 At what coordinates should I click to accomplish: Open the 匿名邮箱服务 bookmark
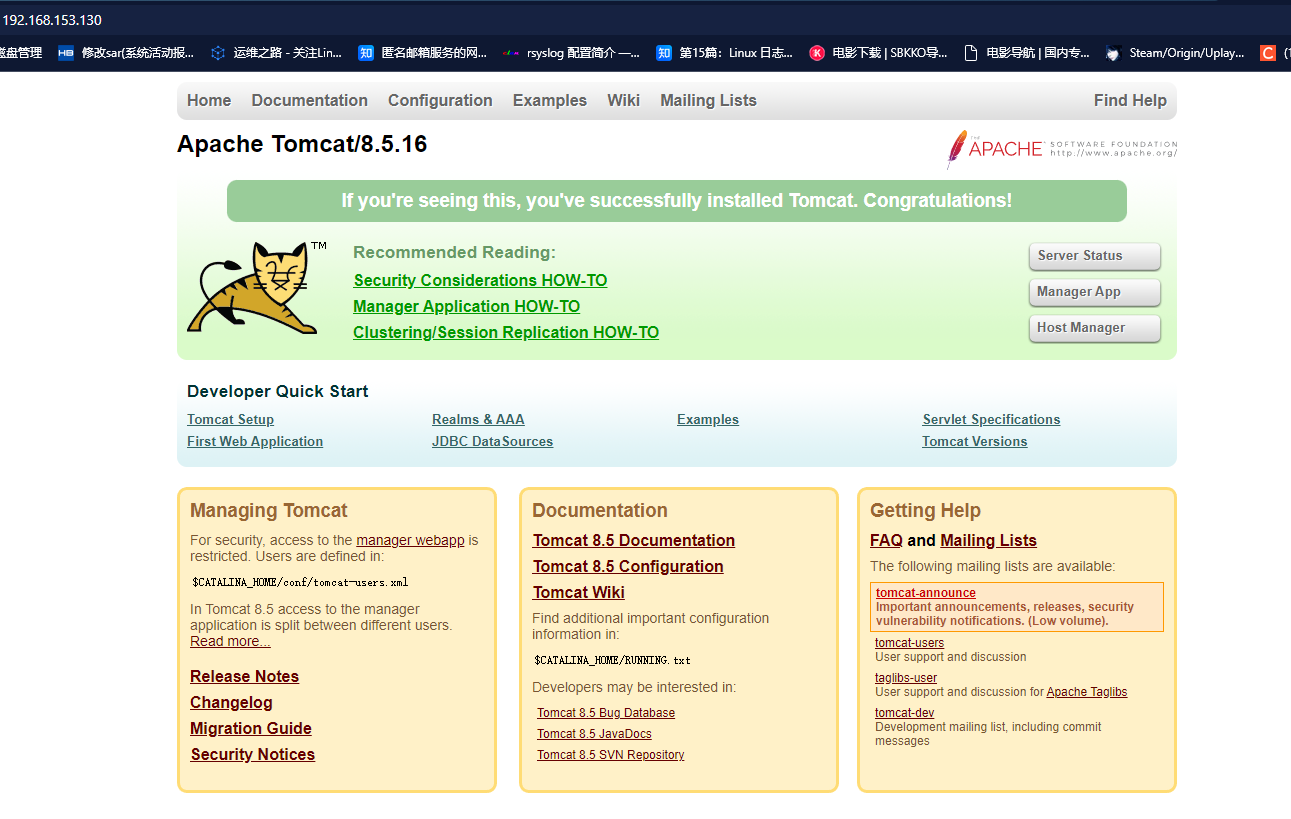coord(423,53)
